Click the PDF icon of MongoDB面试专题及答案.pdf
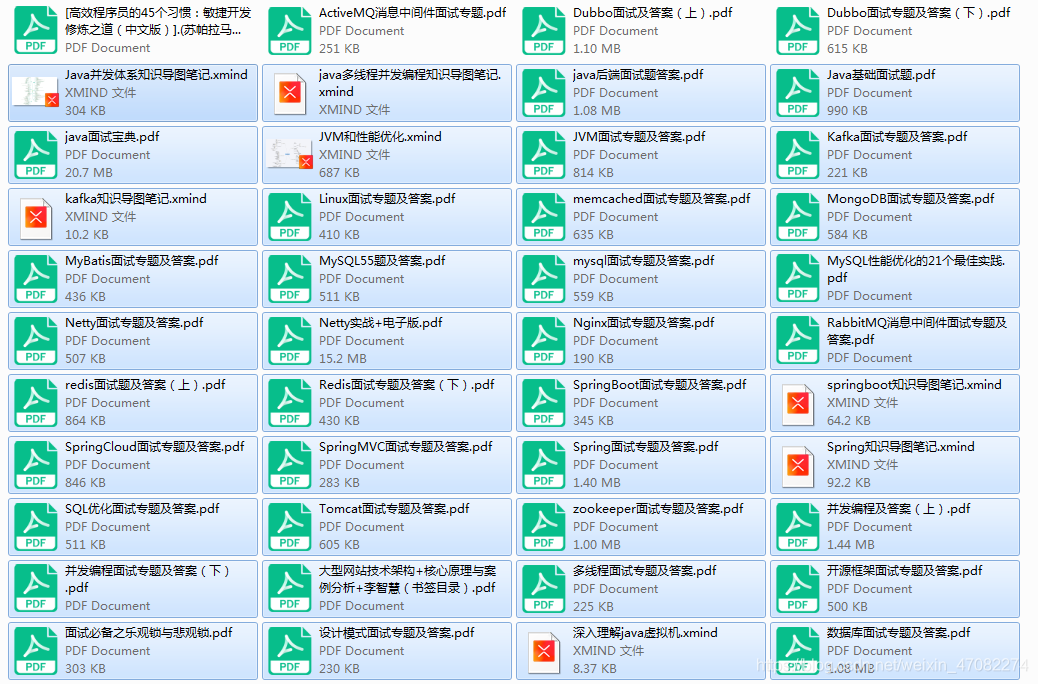 (798, 217)
